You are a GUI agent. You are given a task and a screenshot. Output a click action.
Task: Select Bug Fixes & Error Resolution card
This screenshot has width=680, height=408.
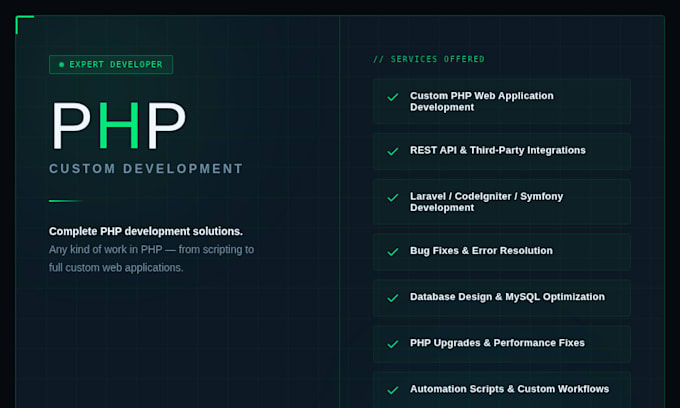pyautogui.click(x=502, y=252)
